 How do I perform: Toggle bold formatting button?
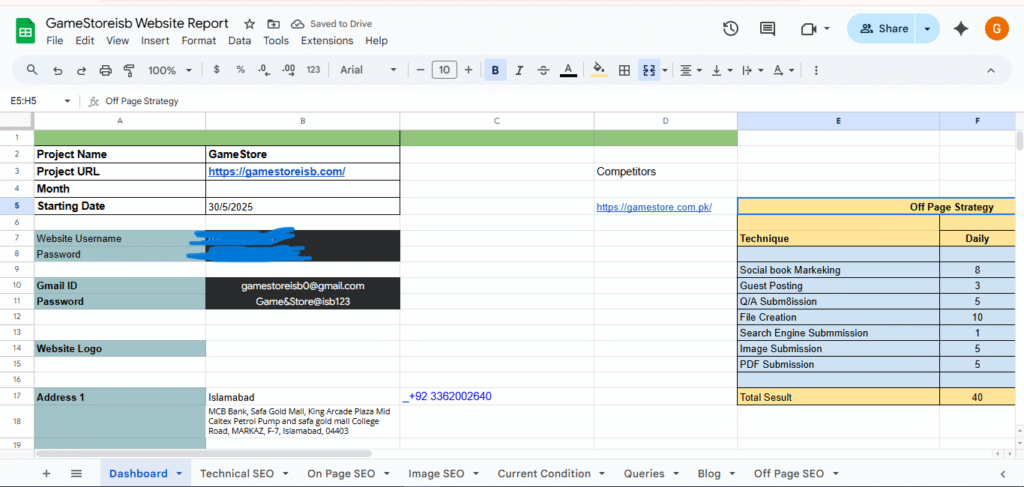click(x=495, y=70)
